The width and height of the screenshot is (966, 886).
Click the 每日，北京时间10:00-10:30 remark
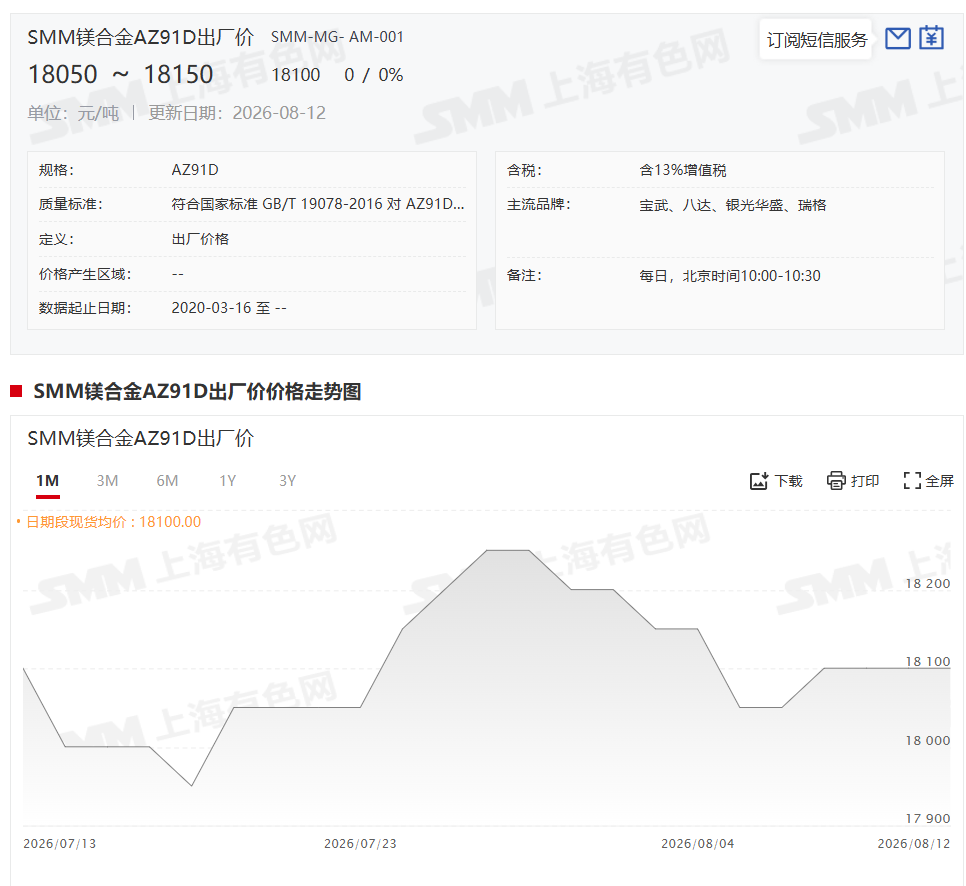pos(730,275)
